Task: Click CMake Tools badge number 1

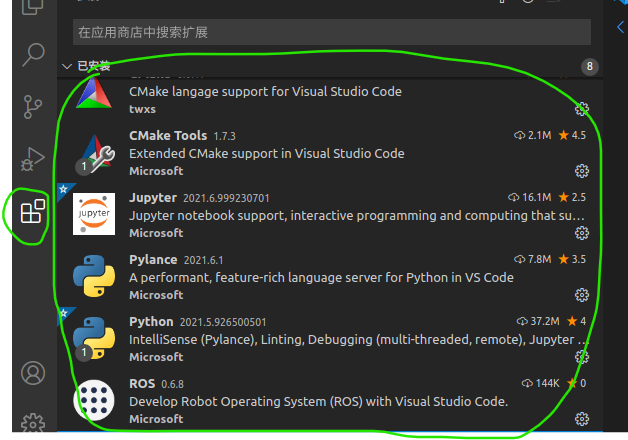Action: point(84,166)
